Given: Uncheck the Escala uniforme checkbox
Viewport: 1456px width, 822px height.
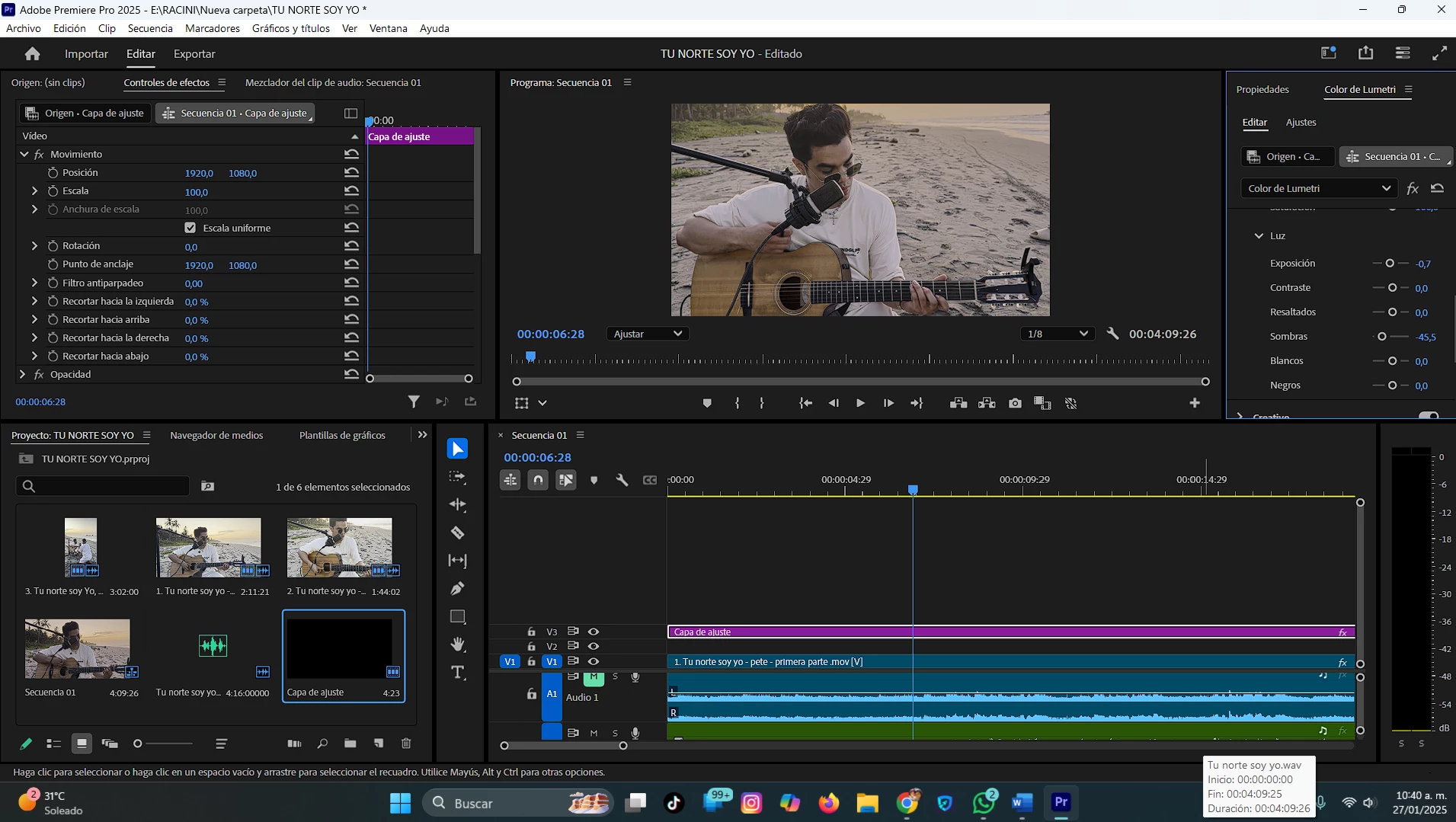Looking at the screenshot, I should (190, 228).
